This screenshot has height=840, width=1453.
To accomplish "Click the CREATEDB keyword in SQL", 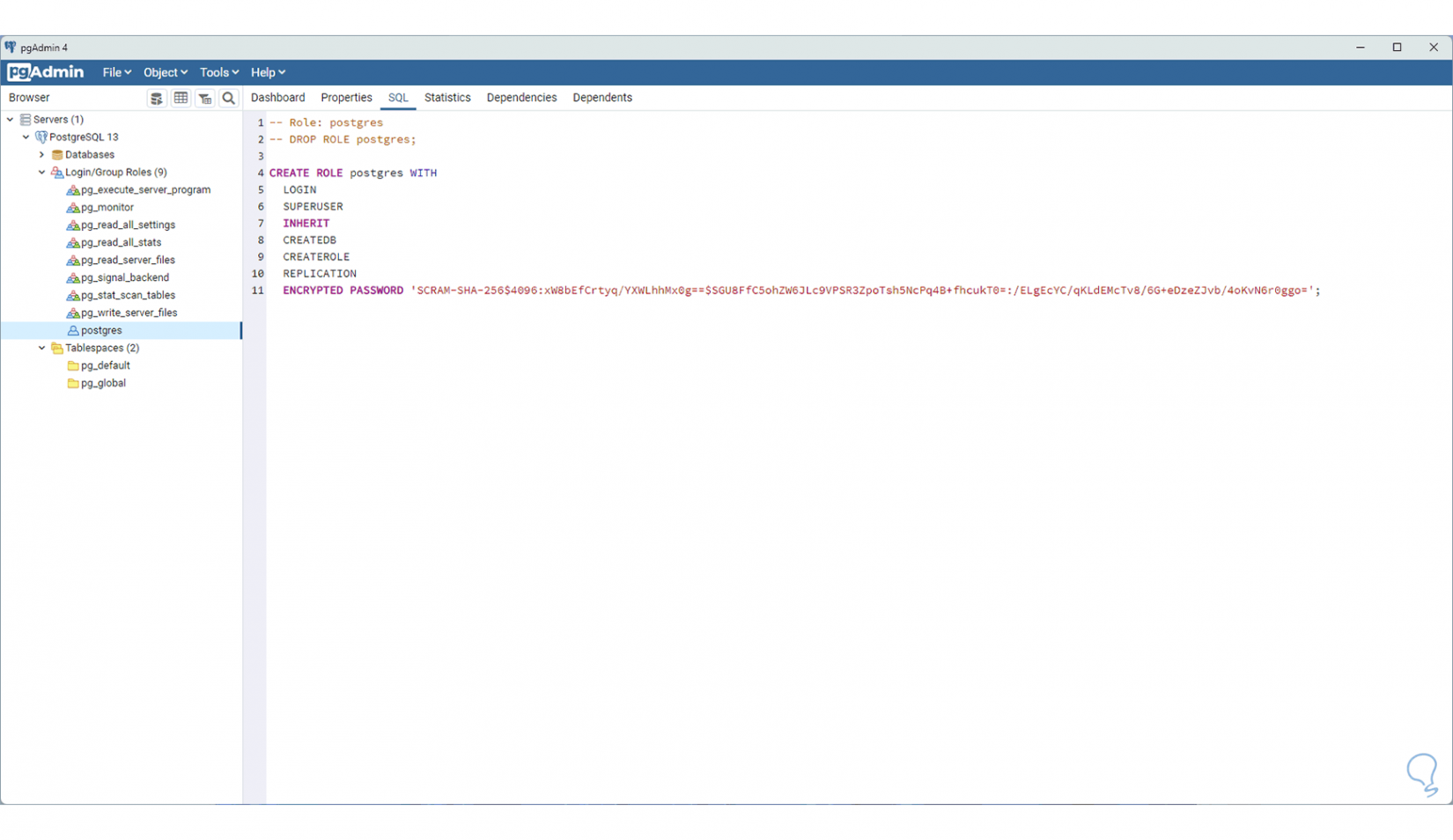I will [x=309, y=240].
